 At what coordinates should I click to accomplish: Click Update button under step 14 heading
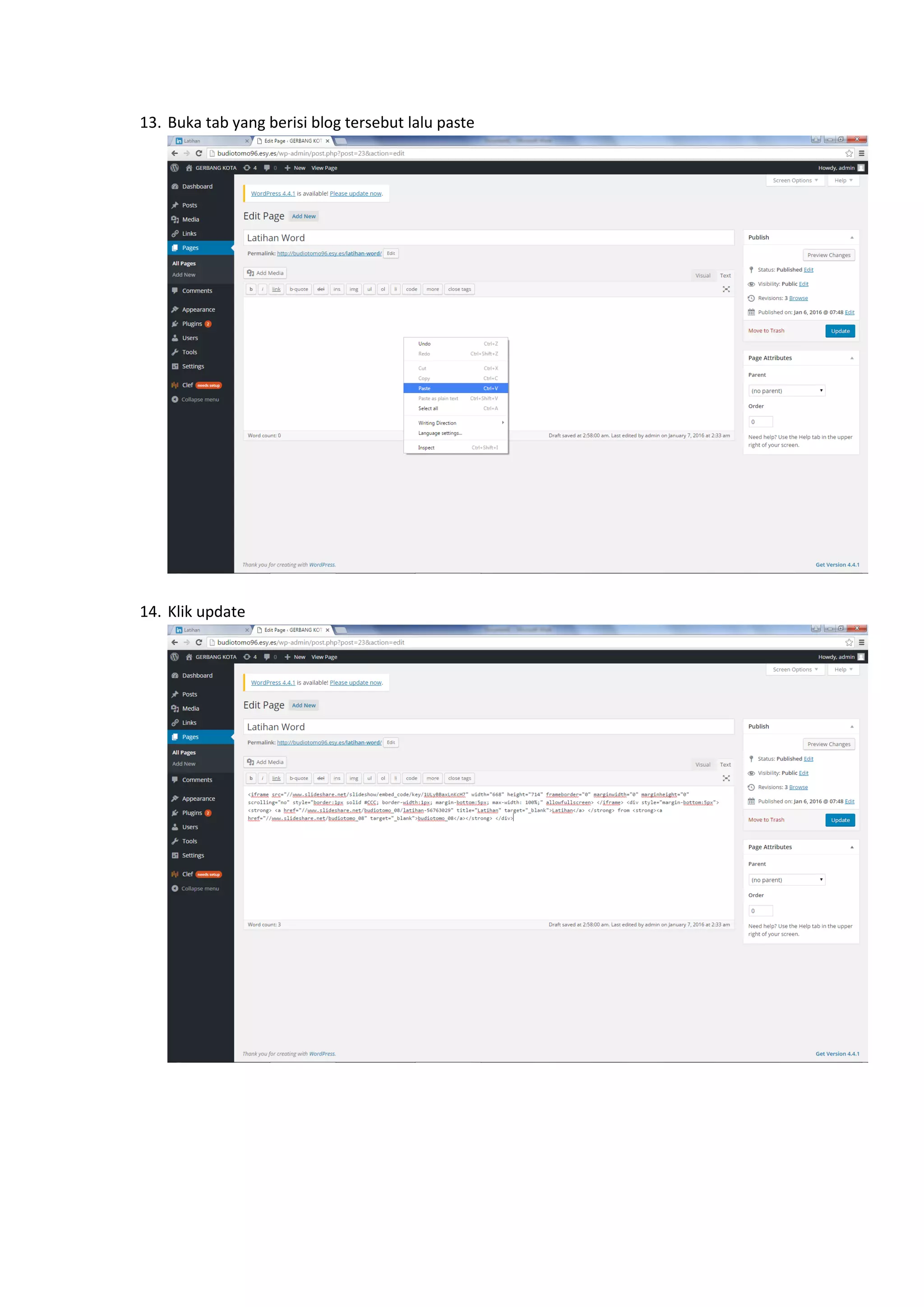[x=840, y=820]
